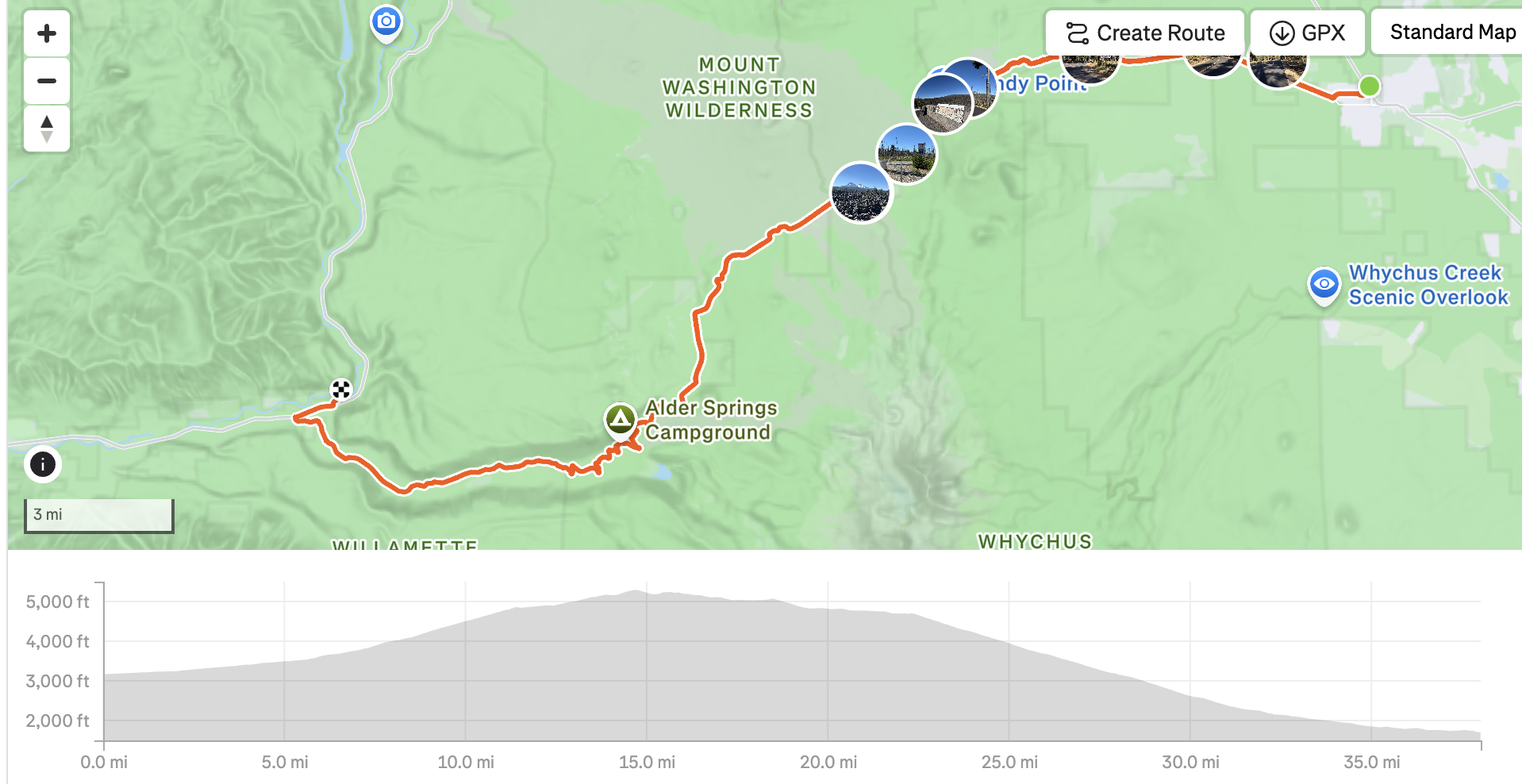Open the snowy mountain photo thumbnail

point(861,193)
